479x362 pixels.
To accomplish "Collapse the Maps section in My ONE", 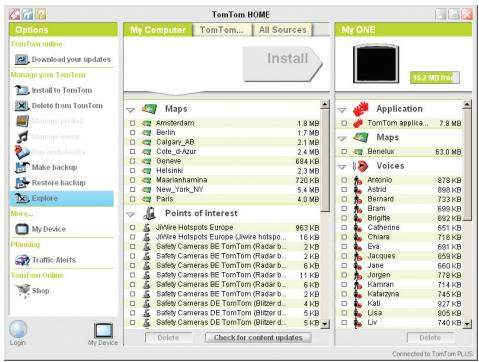I will click(342, 138).
